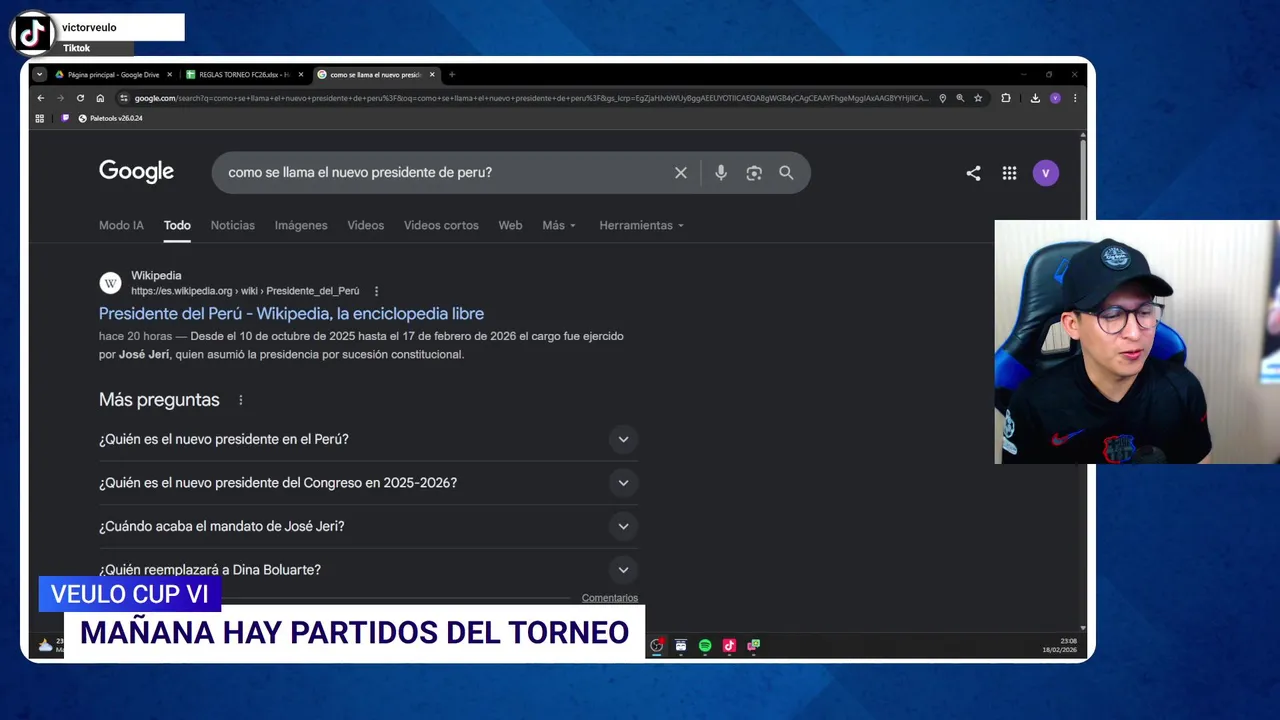The image size is (1280, 720).
Task: Clear the search box with the X icon
Action: [x=681, y=173]
